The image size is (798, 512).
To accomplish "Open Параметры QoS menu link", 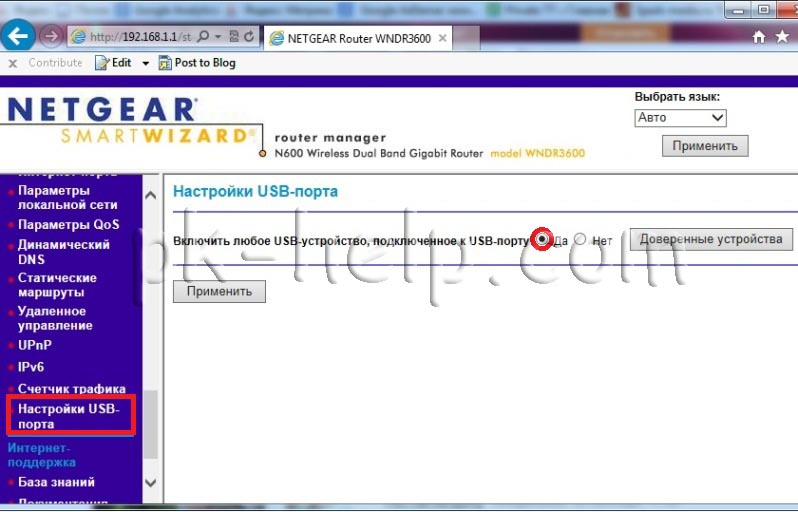I will pos(69,224).
